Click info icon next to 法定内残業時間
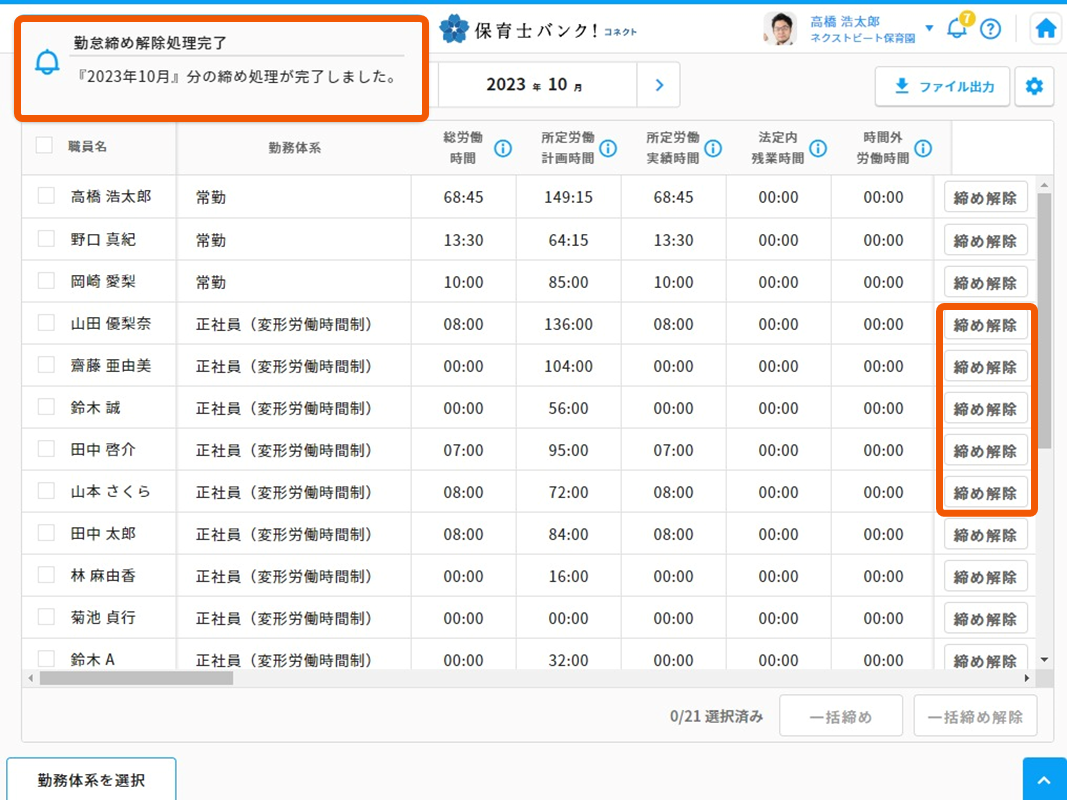This screenshot has height=800, width=1067. click(x=818, y=148)
